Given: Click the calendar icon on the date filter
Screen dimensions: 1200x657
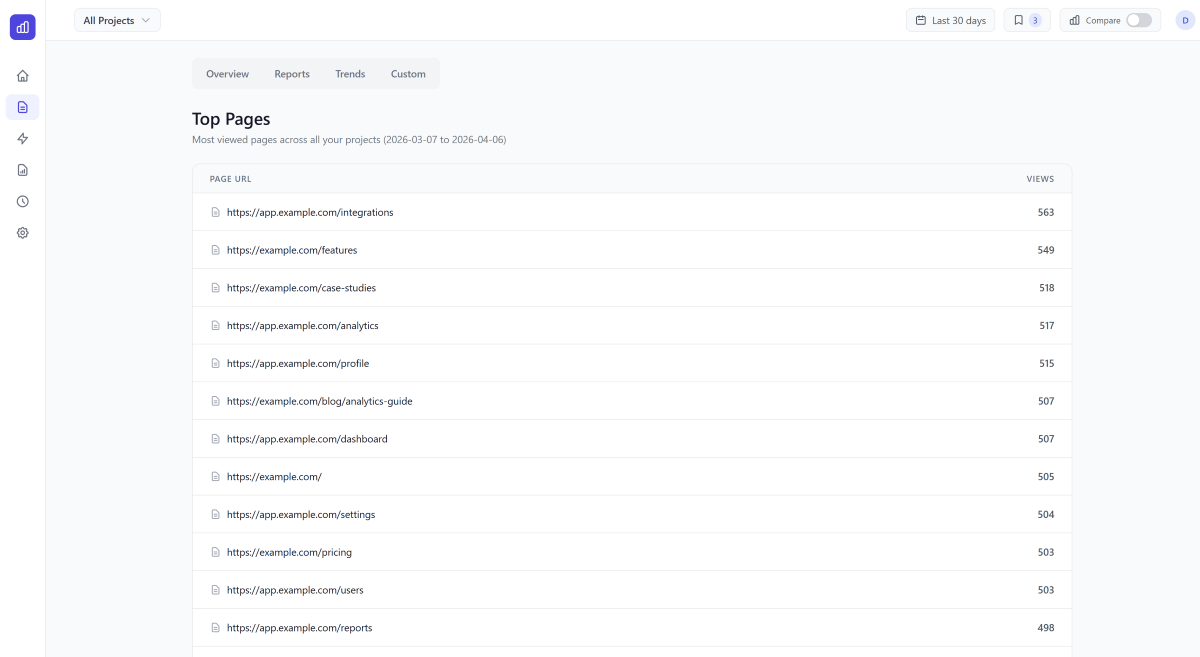Looking at the screenshot, I should (920, 20).
